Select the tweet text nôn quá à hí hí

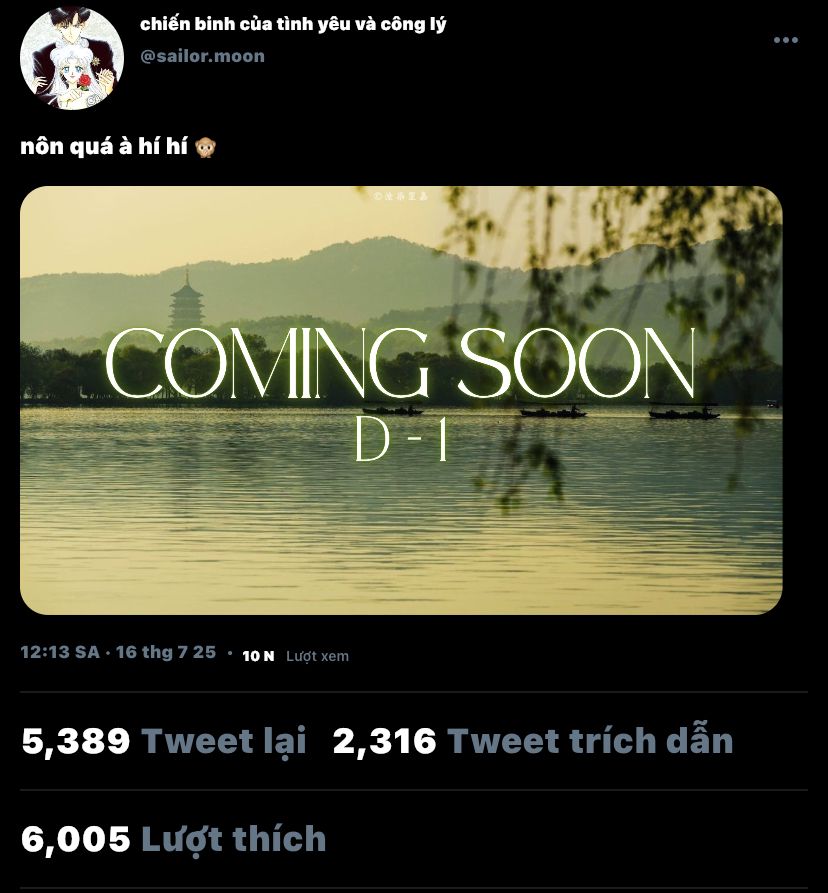pos(104,147)
